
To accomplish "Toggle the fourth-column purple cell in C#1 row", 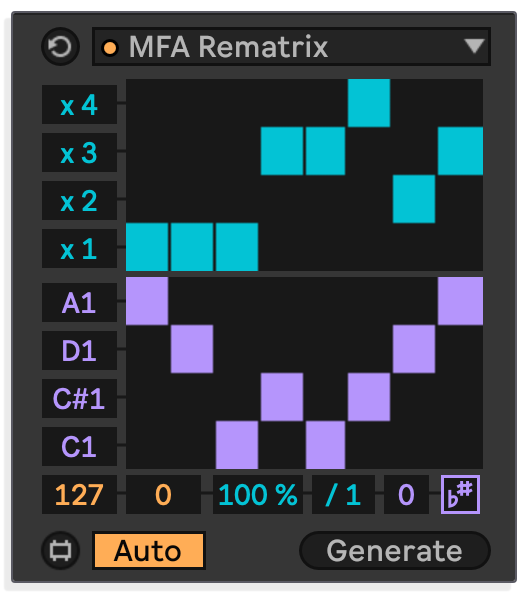I will (x=282, y=397).
